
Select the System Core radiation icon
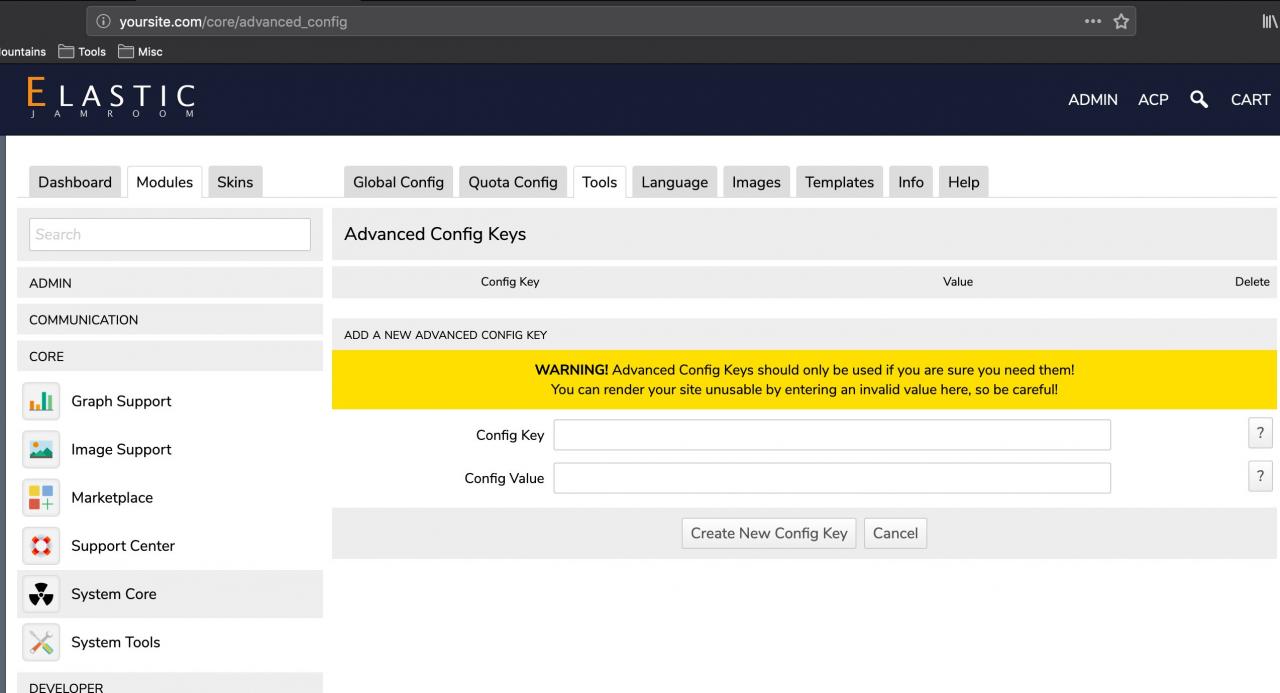(x=41, y=594)
